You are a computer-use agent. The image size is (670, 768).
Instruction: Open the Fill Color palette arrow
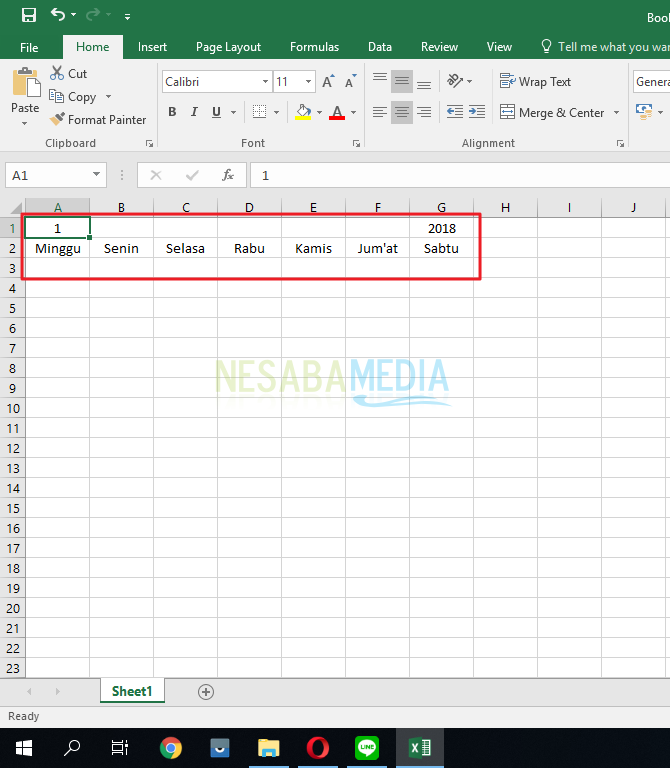319,112
